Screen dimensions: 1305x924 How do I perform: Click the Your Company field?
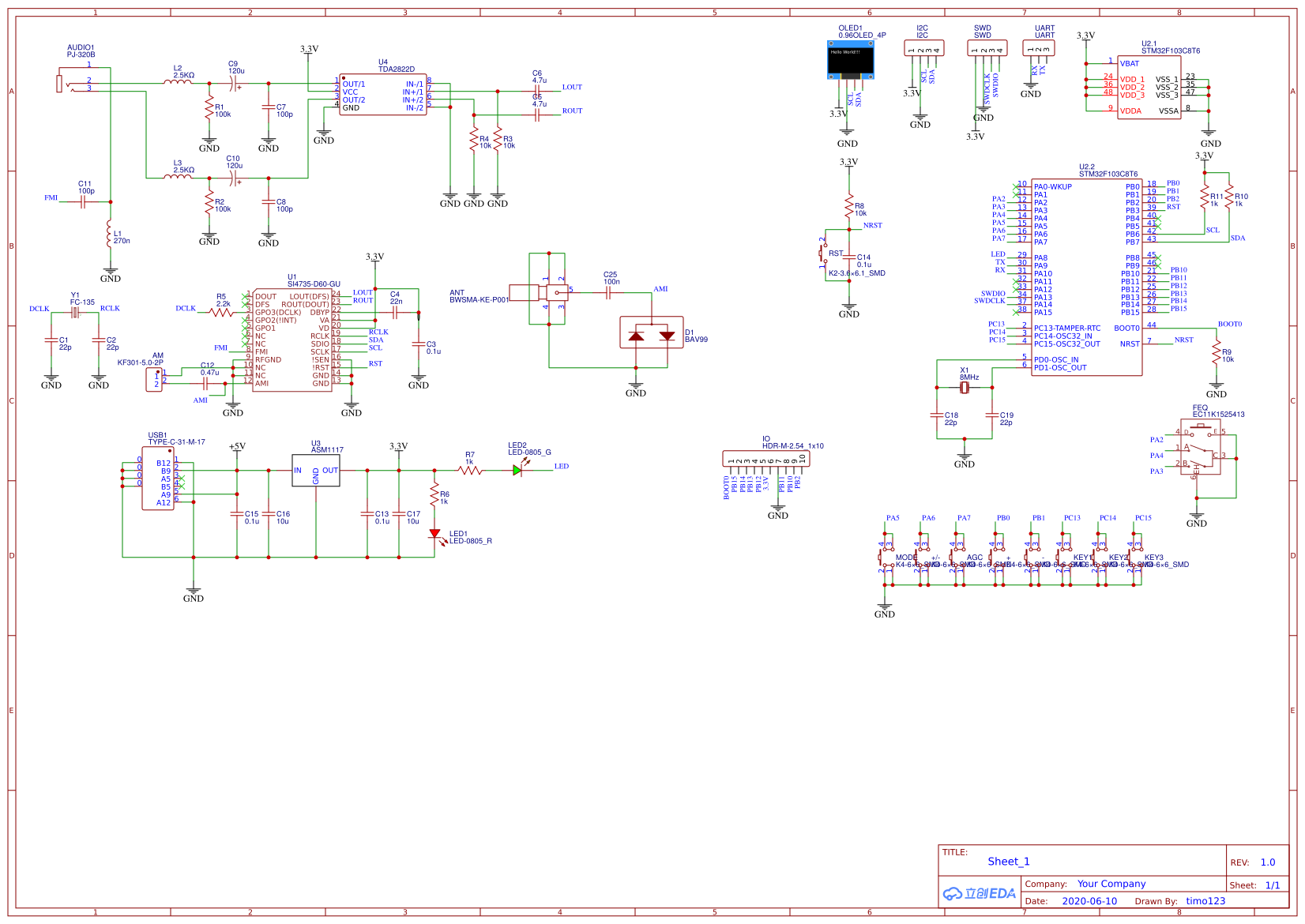1111,884
